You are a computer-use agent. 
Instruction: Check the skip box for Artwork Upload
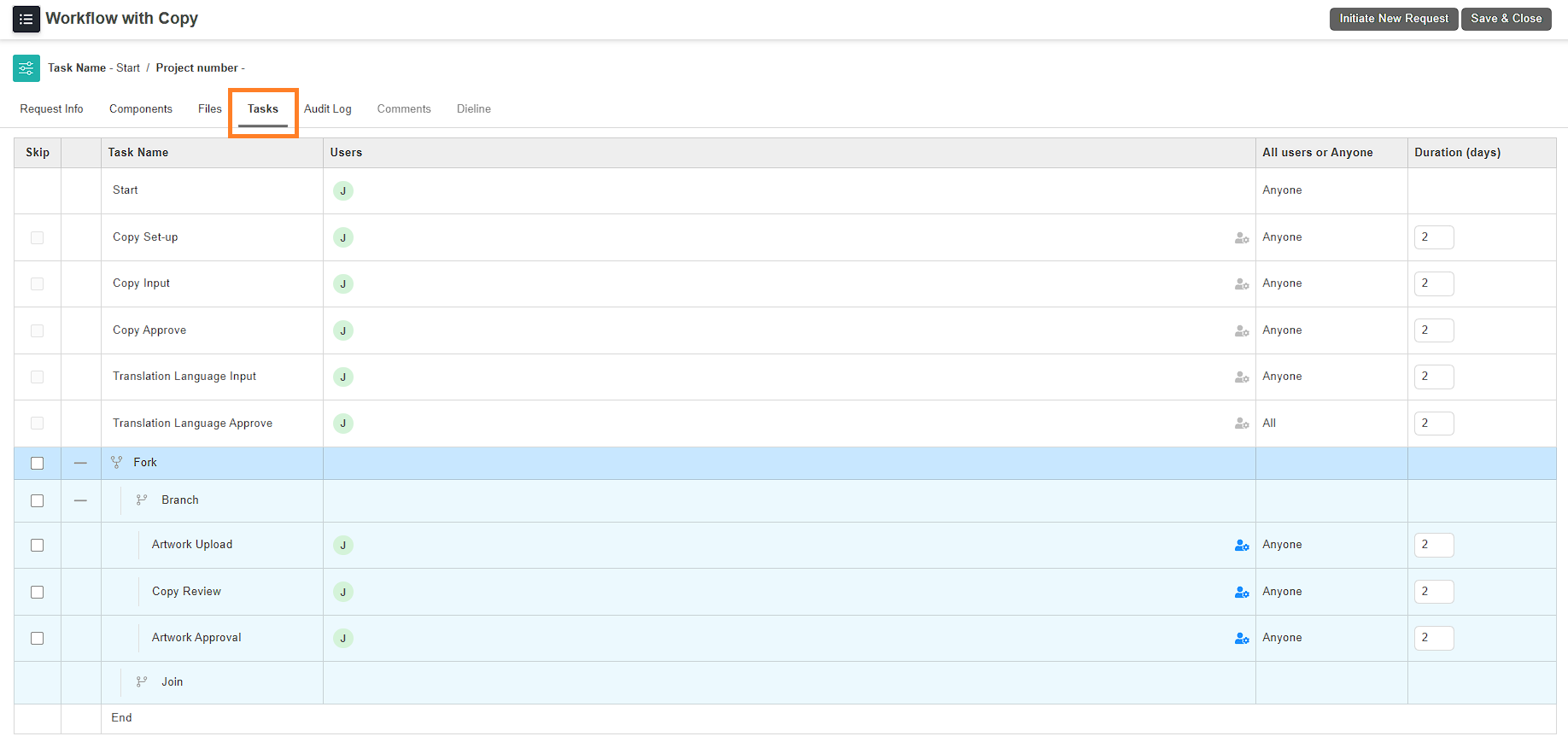click(37, 546)
